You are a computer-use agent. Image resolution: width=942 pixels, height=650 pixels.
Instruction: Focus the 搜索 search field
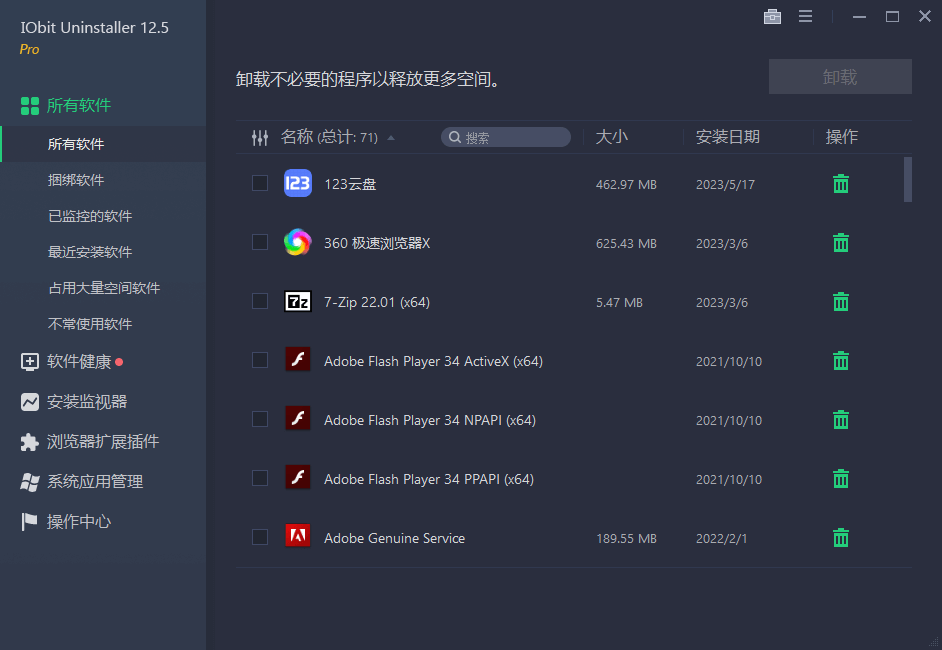coord(506,138)
